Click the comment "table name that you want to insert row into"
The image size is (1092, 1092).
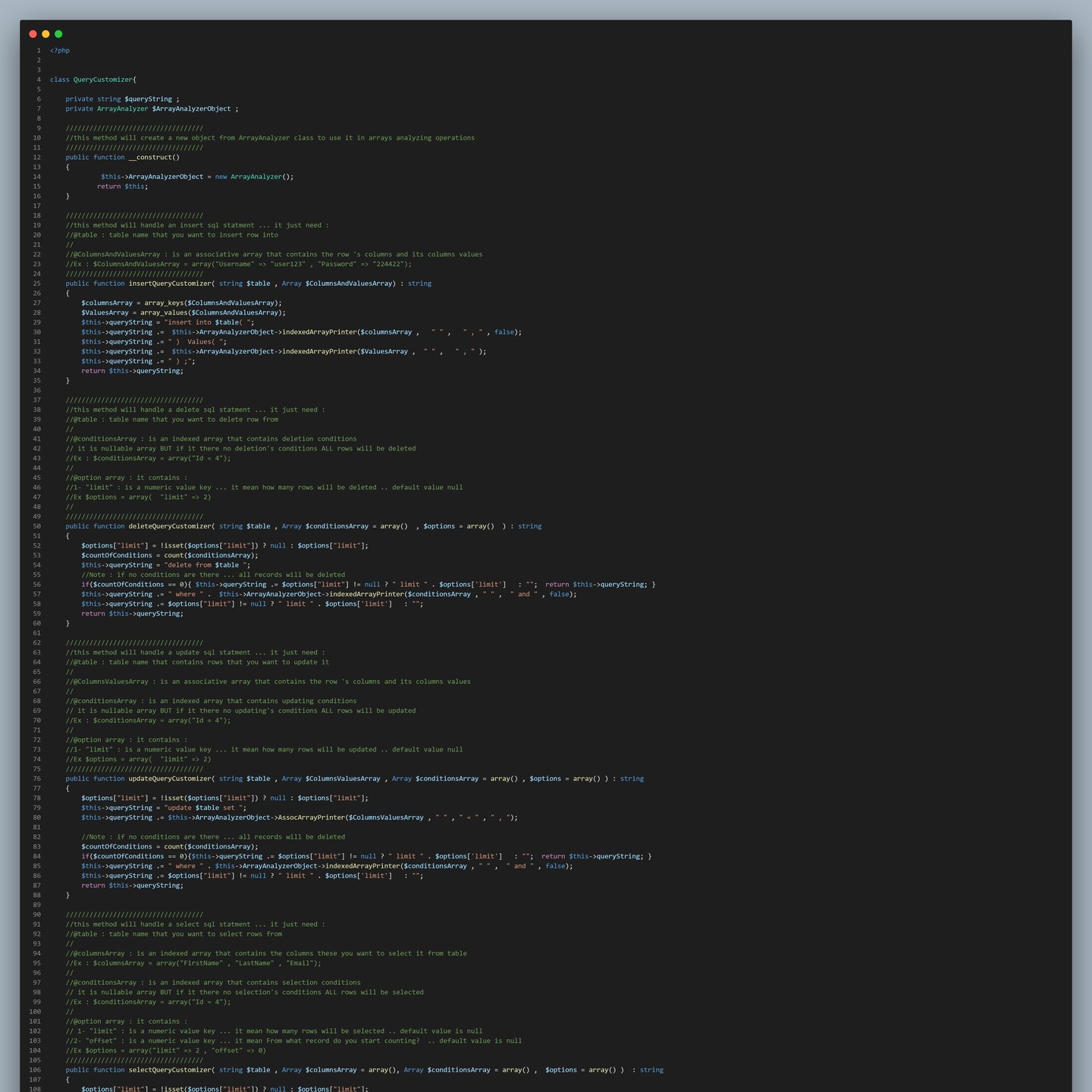point(172,235)
